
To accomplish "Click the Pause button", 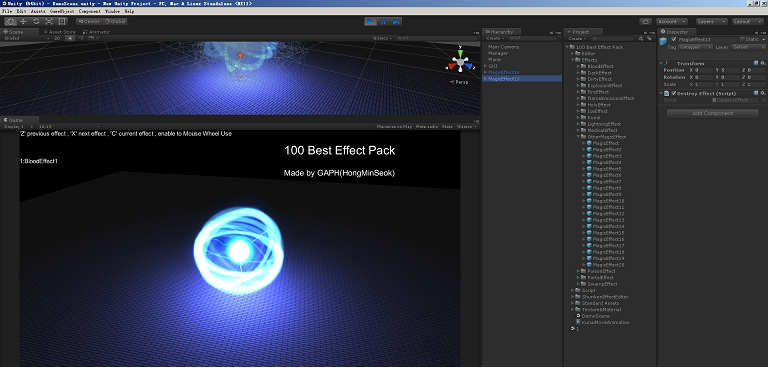I will [384, 22].
